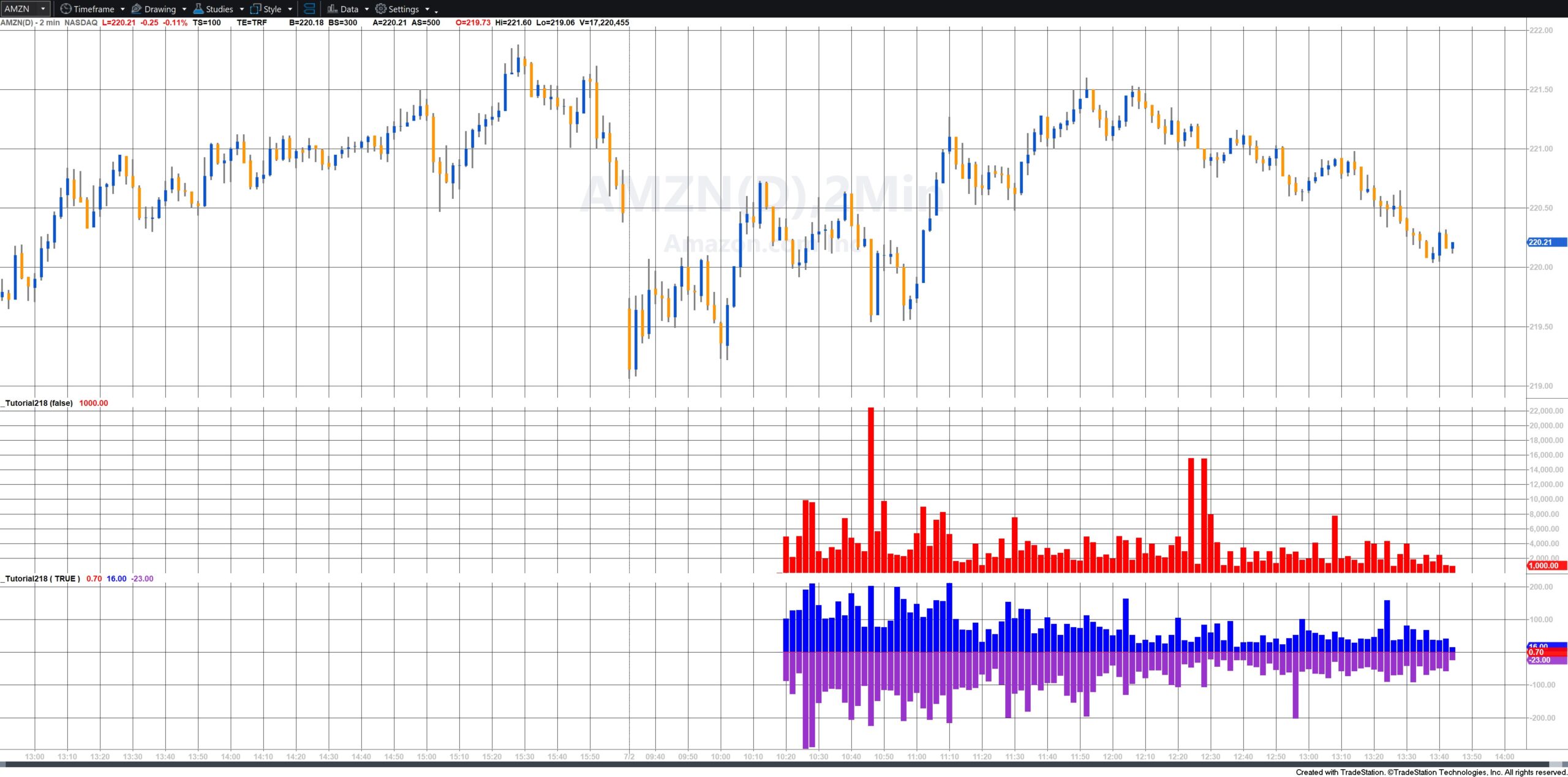Click the 7/2 date label on time axis

[629, 757]
